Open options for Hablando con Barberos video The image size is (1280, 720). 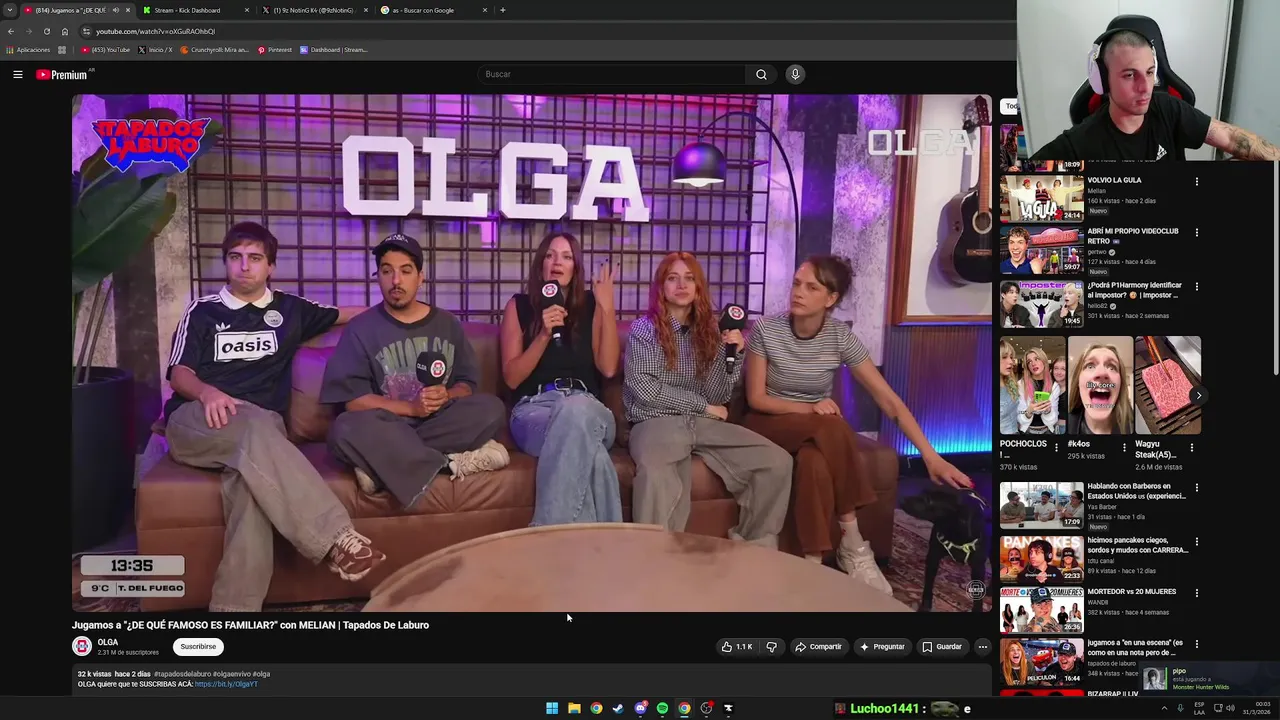1196,488
